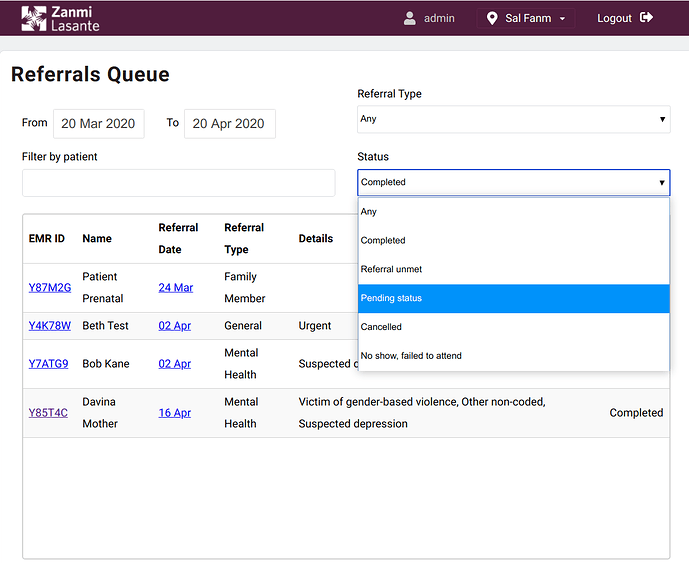
Task: Open the Referral Type dropdown
Action: point(514,119)
